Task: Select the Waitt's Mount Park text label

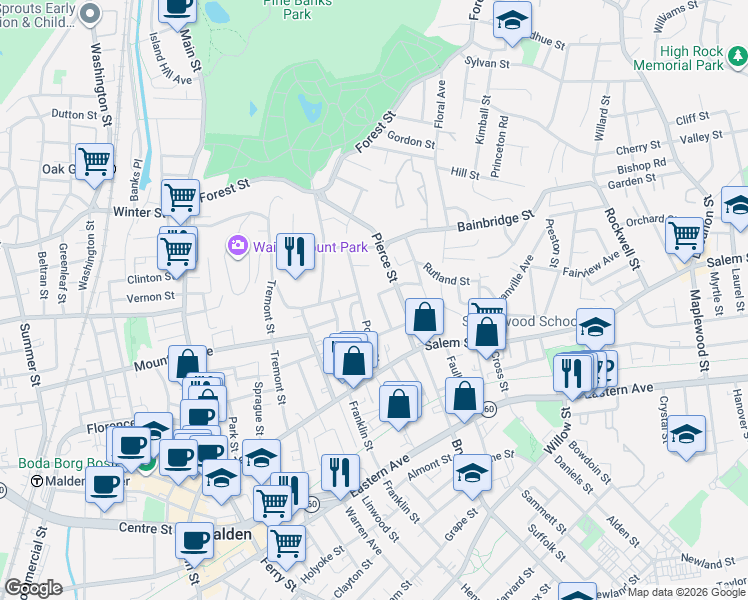Action: pyautogui.click(x=310, y=247)
